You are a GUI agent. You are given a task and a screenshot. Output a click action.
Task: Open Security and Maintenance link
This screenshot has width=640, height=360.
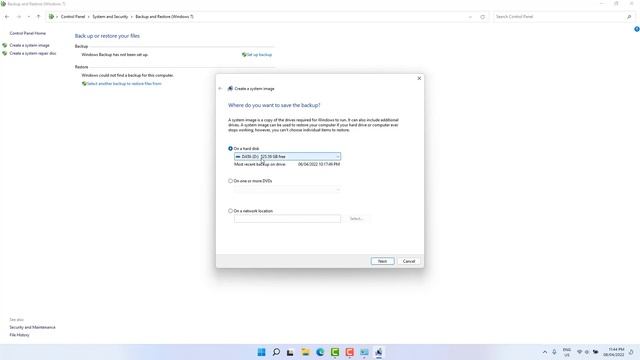[32, 327]
